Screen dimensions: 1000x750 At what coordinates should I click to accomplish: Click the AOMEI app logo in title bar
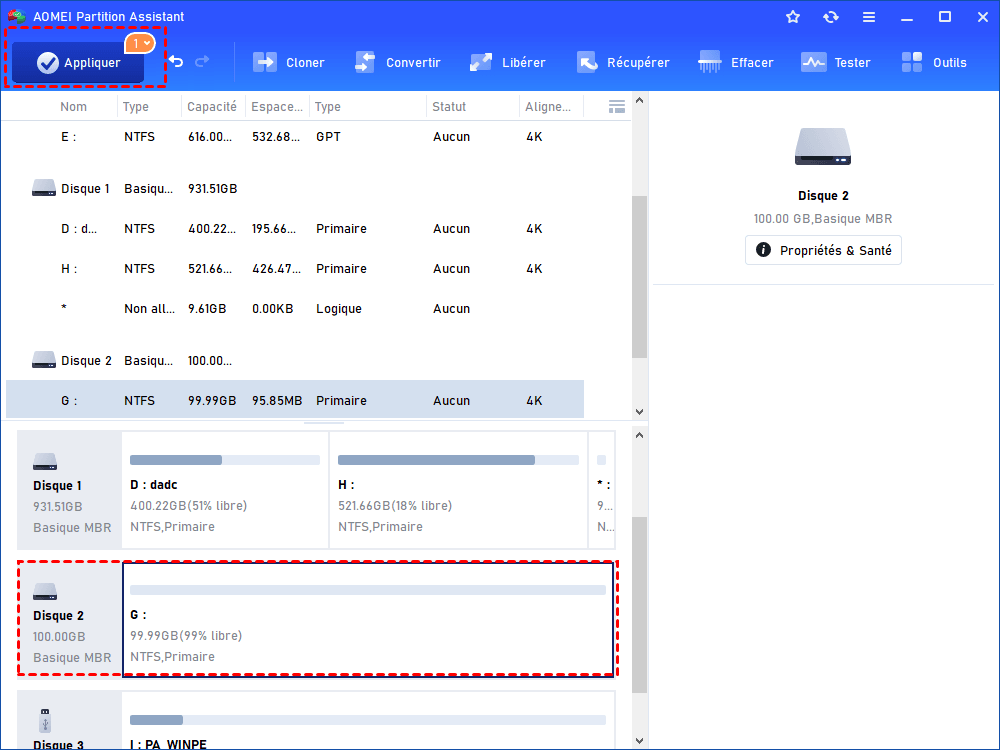pyautogui.click(x=17, y=17)
